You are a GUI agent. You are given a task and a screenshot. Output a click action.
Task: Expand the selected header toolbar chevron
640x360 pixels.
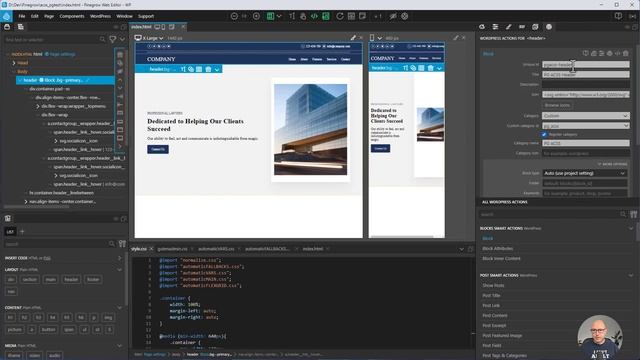tap(217, 69)
